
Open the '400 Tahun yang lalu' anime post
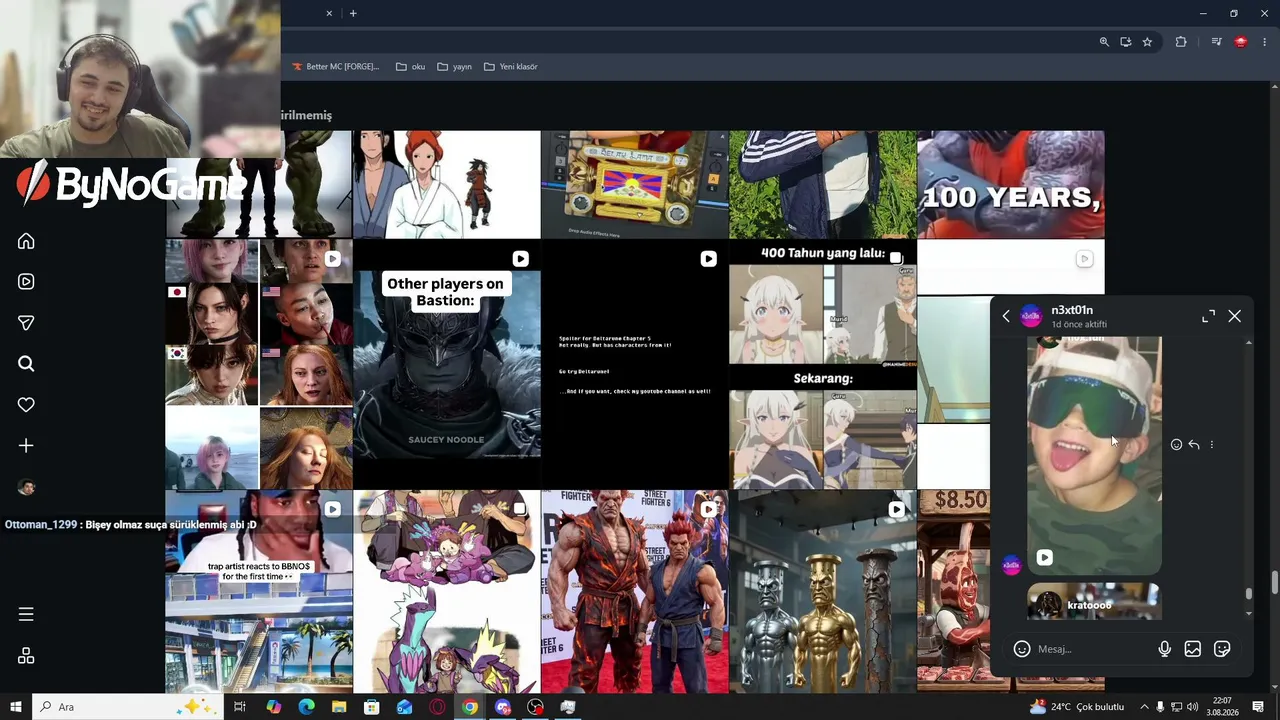[823, 364]
